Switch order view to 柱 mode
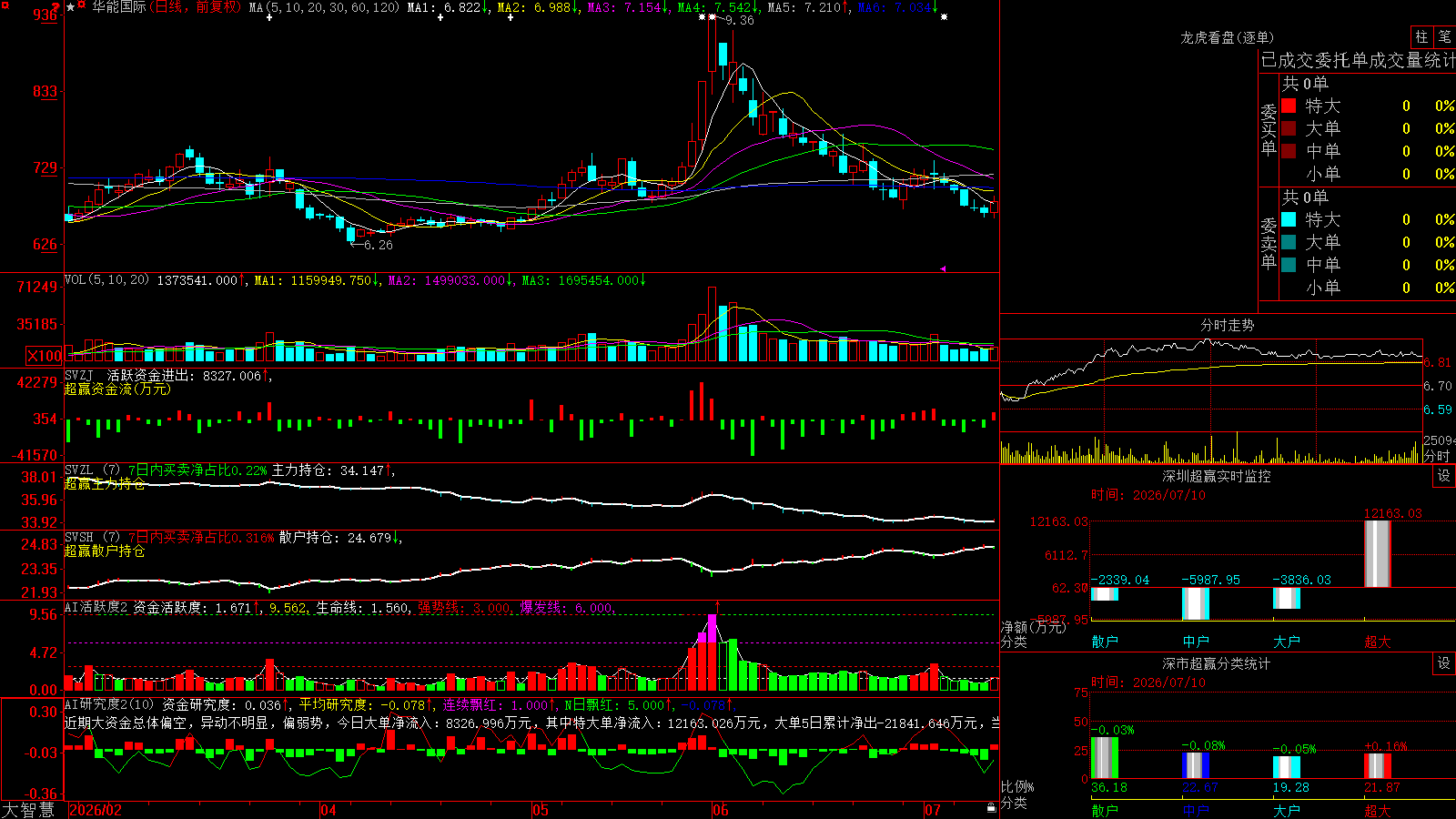The height and width of the screenshot is (819, 1456). tap(1421, 37)
